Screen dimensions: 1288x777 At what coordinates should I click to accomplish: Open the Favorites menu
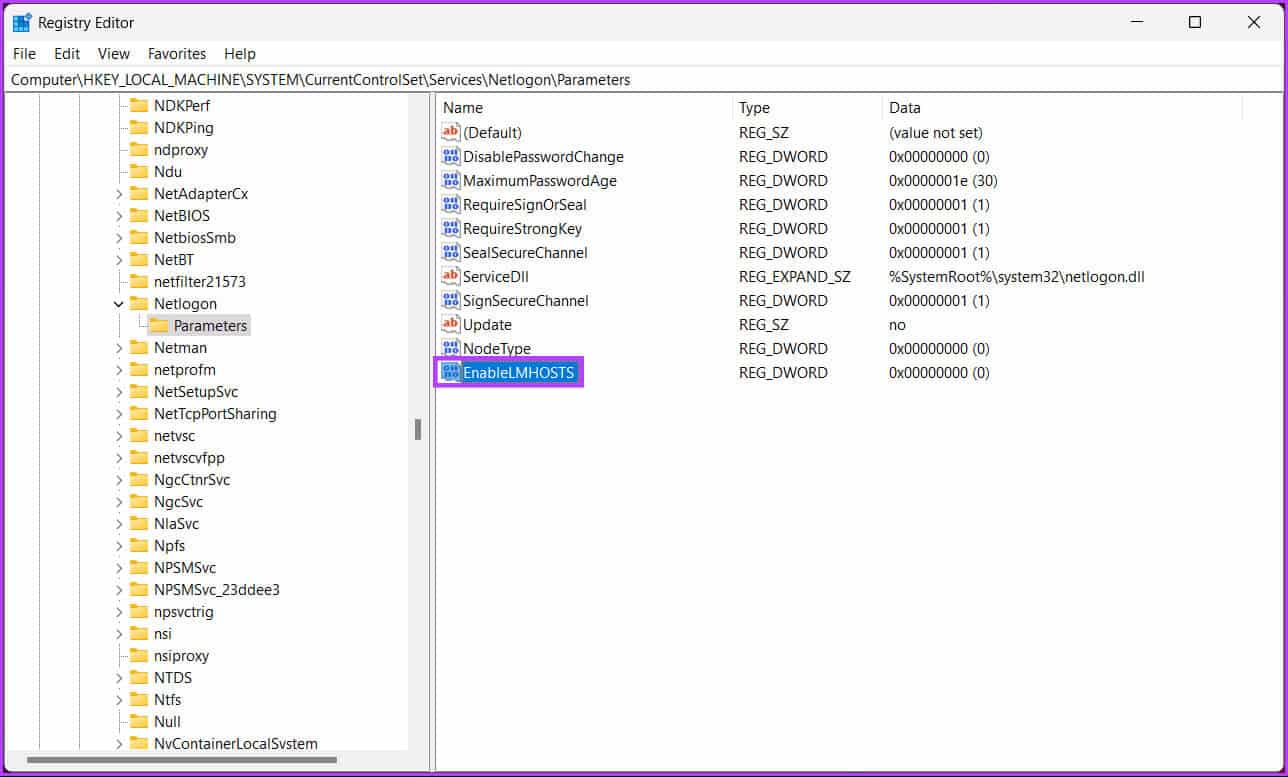[x=177, y=54]
